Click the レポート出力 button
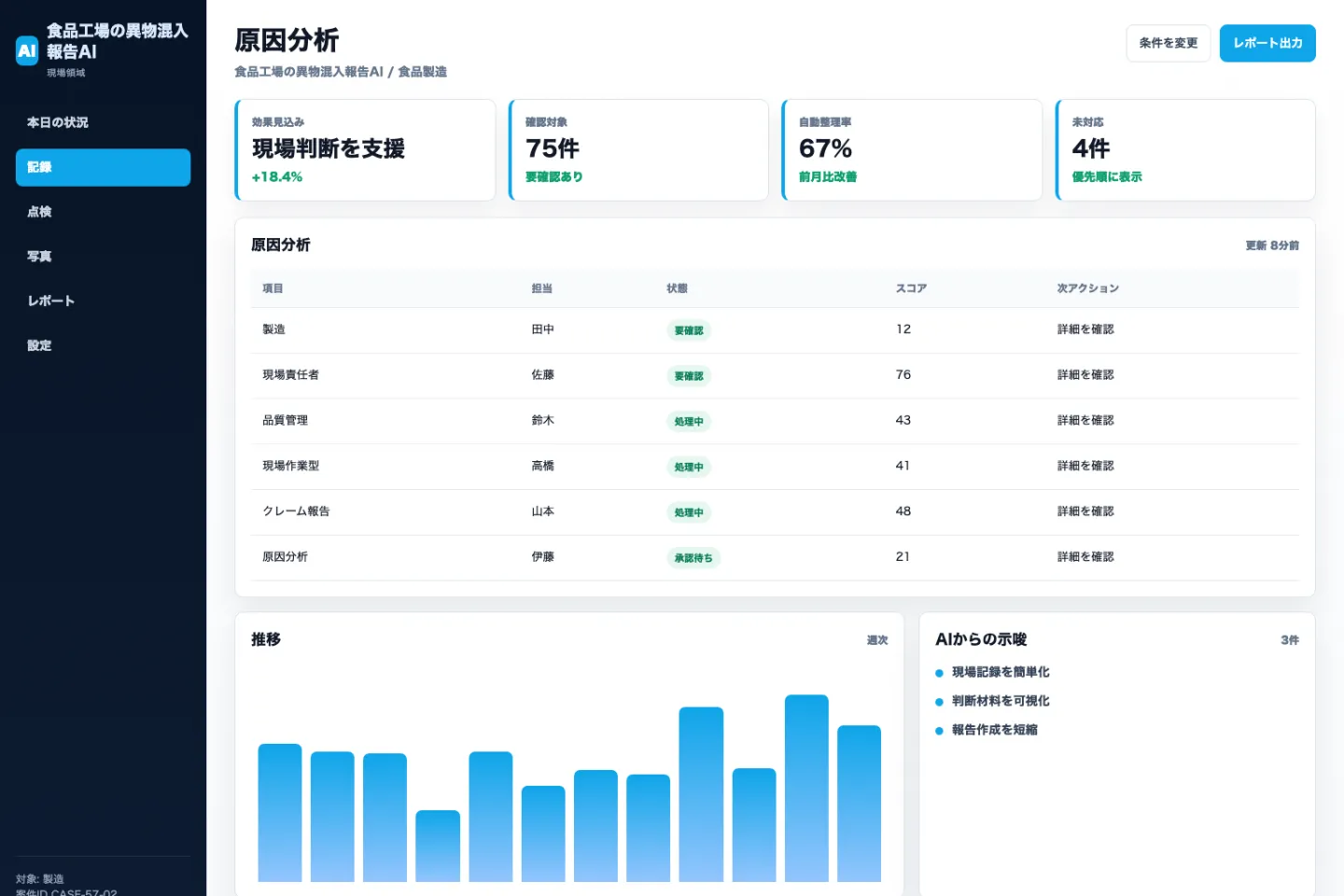The image size is (1344, 896). [x=1267, y=43]
